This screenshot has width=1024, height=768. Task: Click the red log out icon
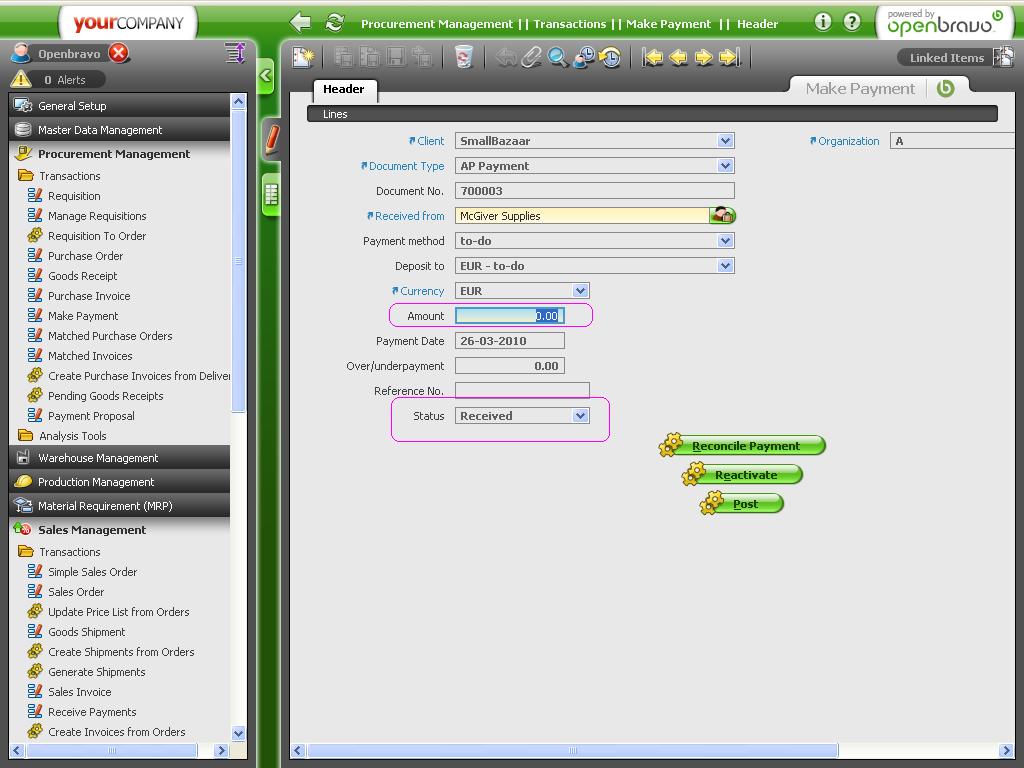coord(119,53)
